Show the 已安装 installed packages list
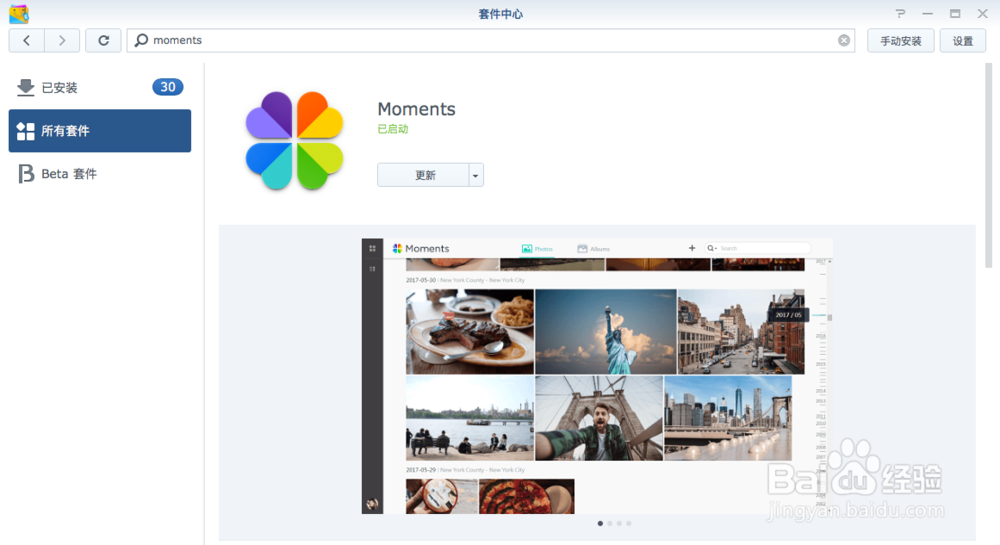 (x=99, y=87)
